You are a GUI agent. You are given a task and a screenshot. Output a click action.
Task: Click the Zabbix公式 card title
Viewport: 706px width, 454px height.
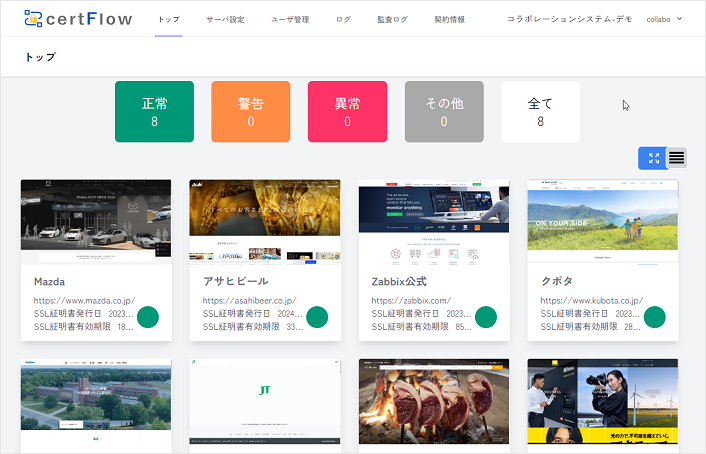point(399,281)
